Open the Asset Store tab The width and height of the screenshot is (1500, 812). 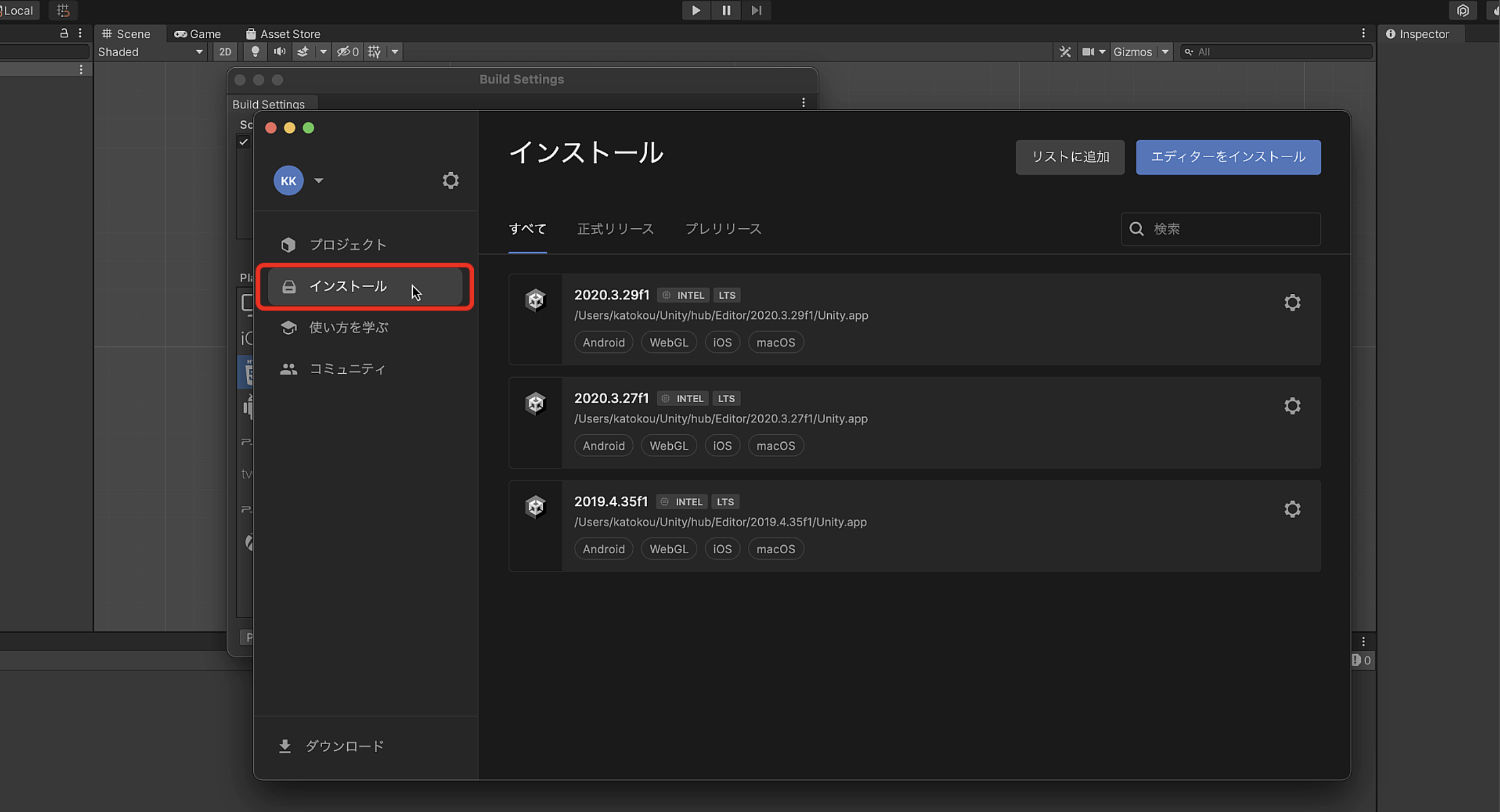[x=283, y=34]
